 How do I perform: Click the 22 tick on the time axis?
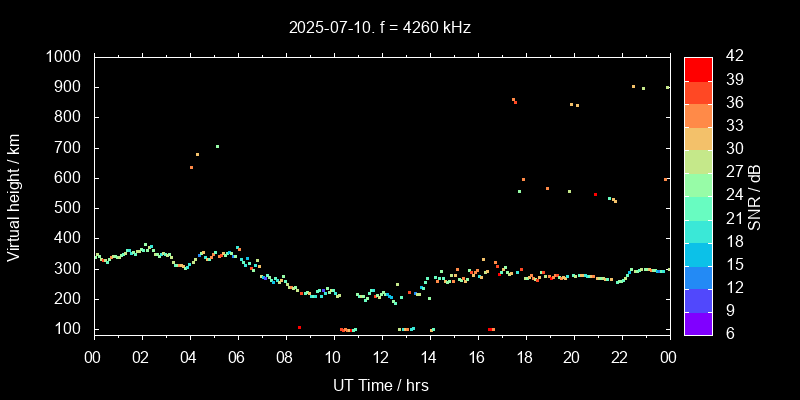620,358
